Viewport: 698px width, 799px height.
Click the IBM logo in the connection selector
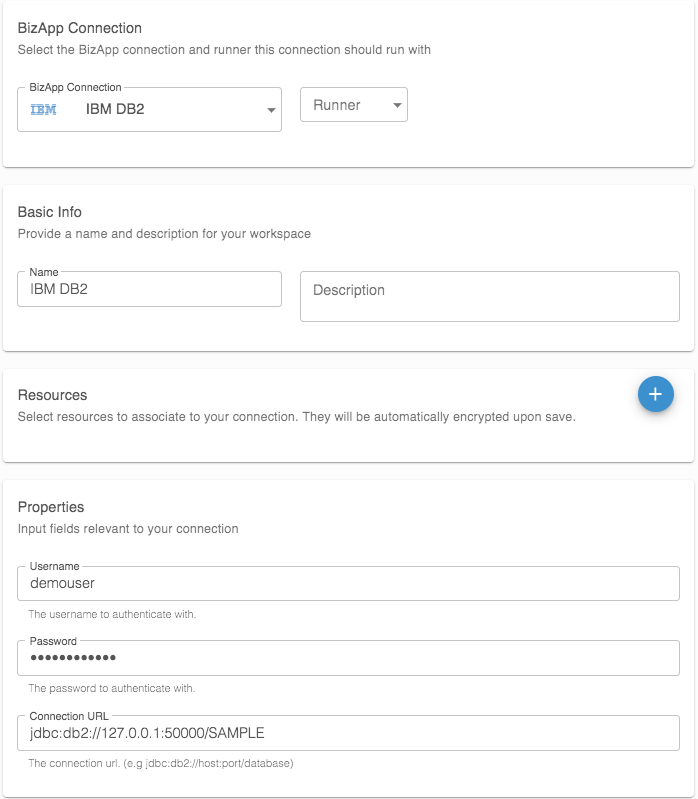tap(44, 110)
